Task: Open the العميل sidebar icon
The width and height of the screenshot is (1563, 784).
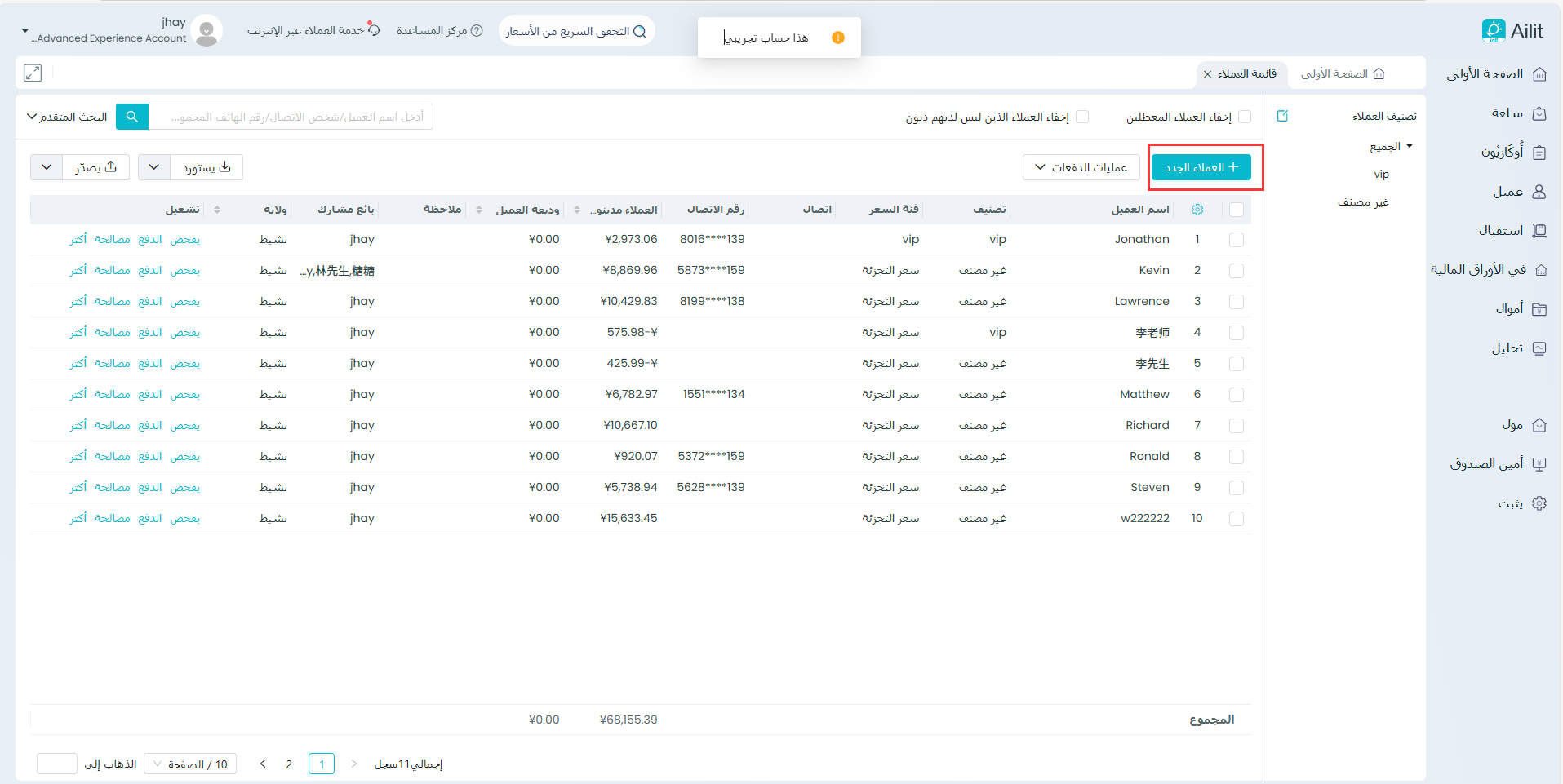Action: point(1539,192)
